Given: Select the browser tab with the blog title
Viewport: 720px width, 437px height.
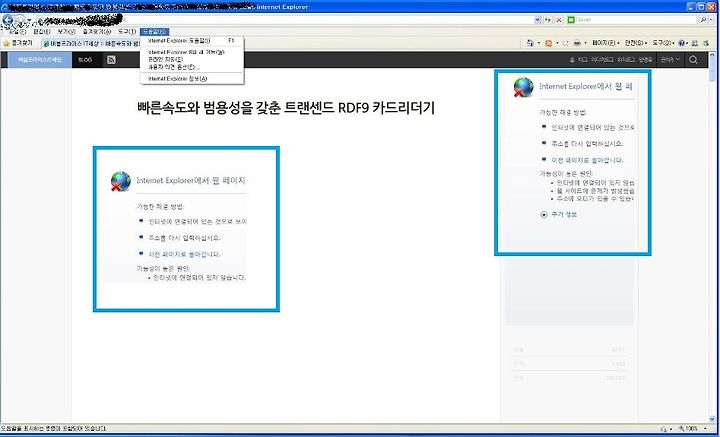Looking at the screenshot, I should pos(91,44).
